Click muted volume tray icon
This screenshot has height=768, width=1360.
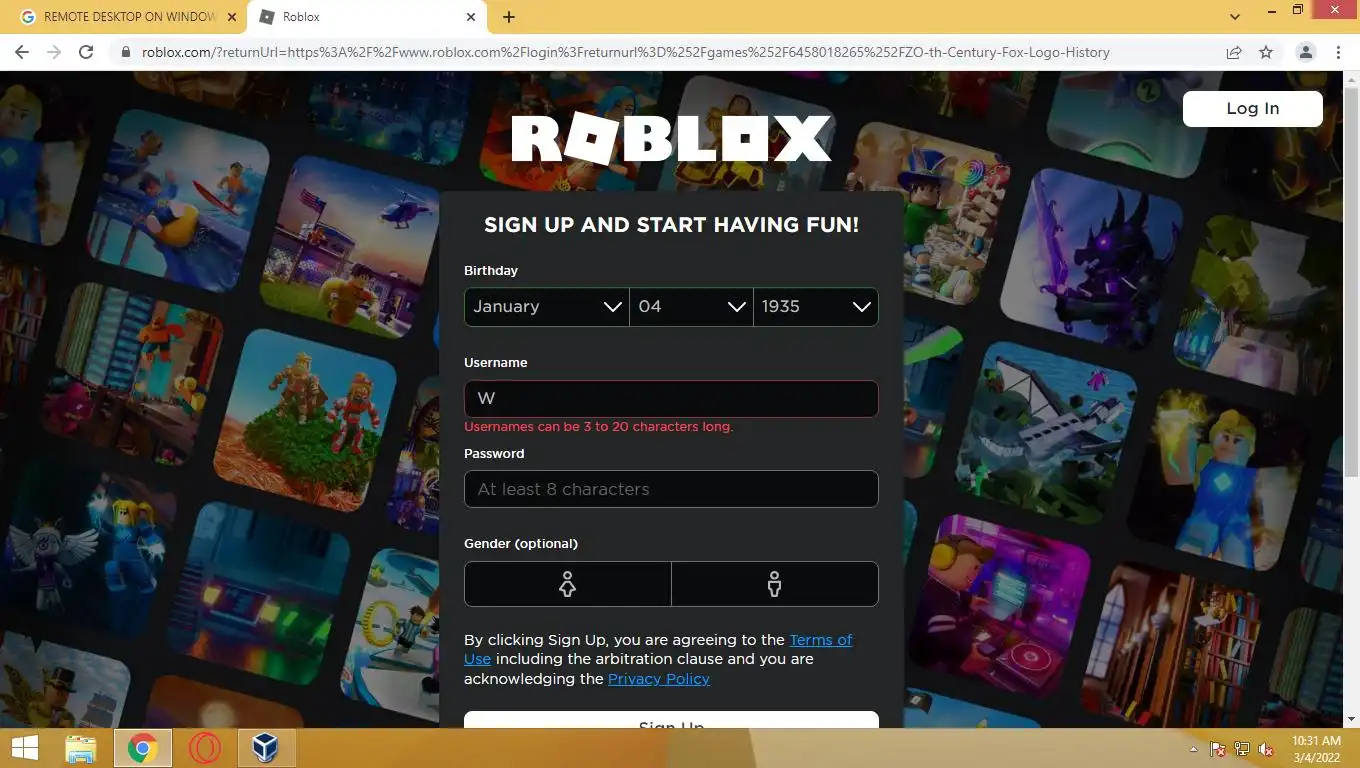[x=1266, y=749]
